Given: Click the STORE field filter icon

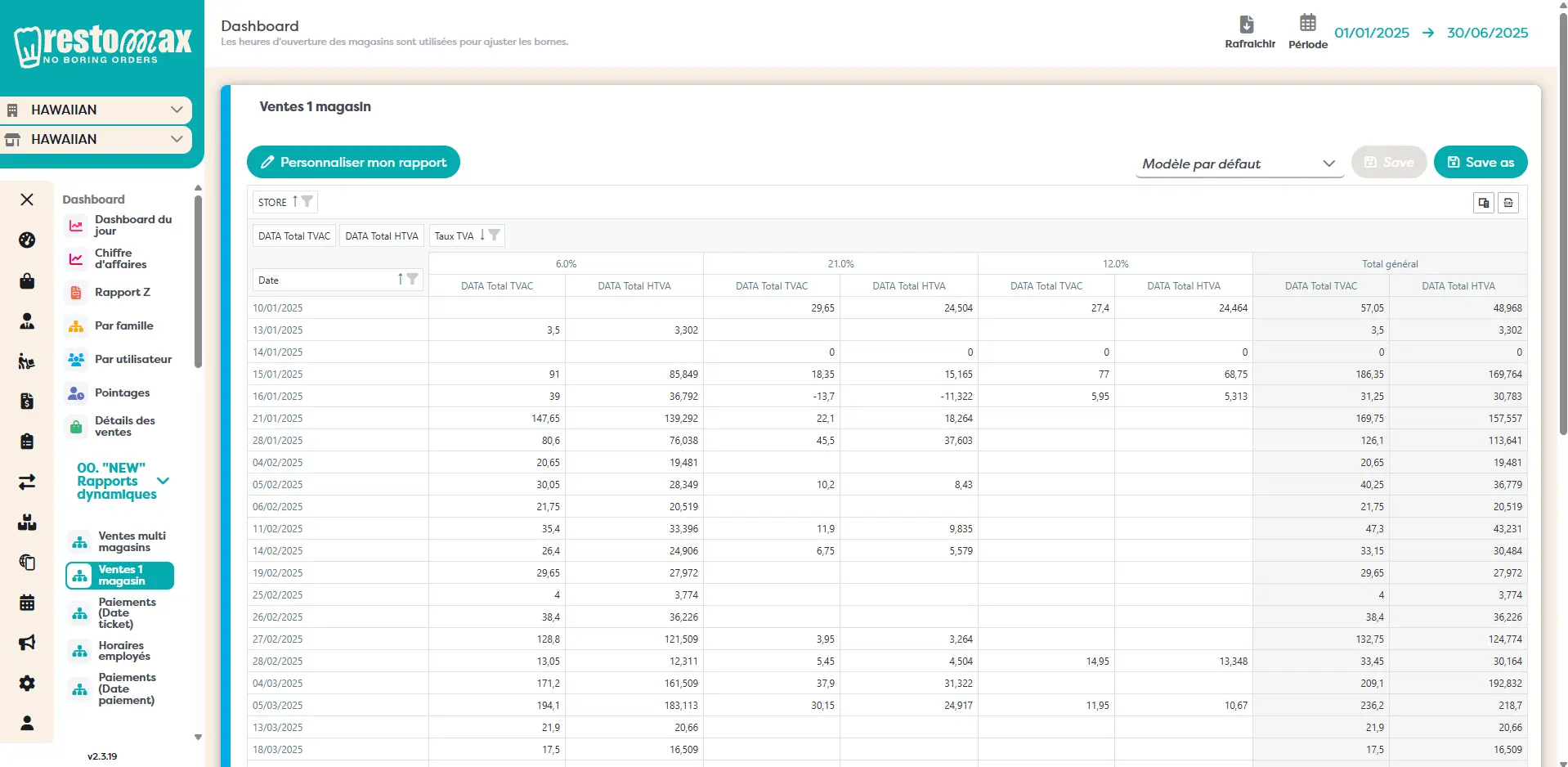Looking at the screenshot, I should click(307, 201).
